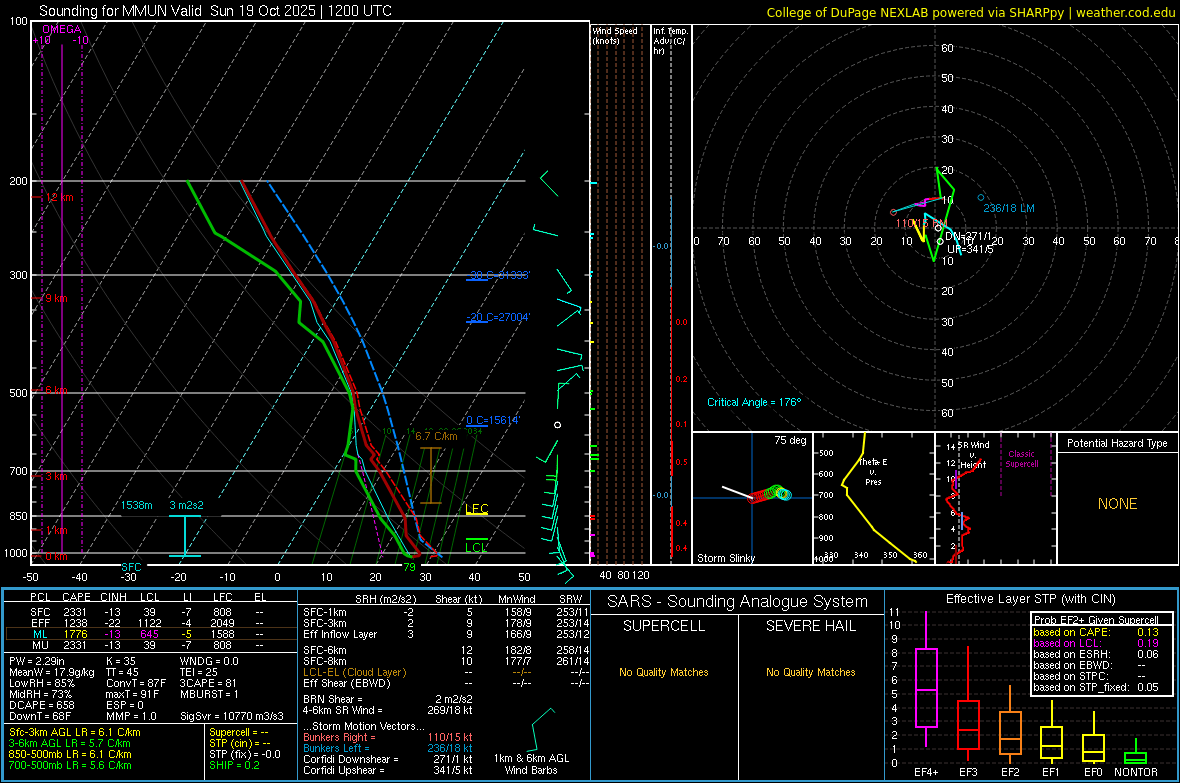1180x783 pixels.
Task: Click the SUPERCELL analogue column header
Action: pos(664,626)
